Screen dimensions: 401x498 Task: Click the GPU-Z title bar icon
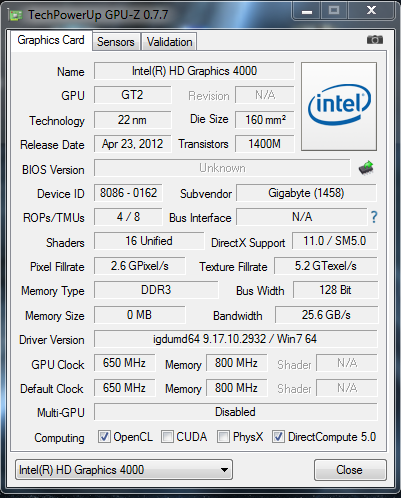coord(15,15)
